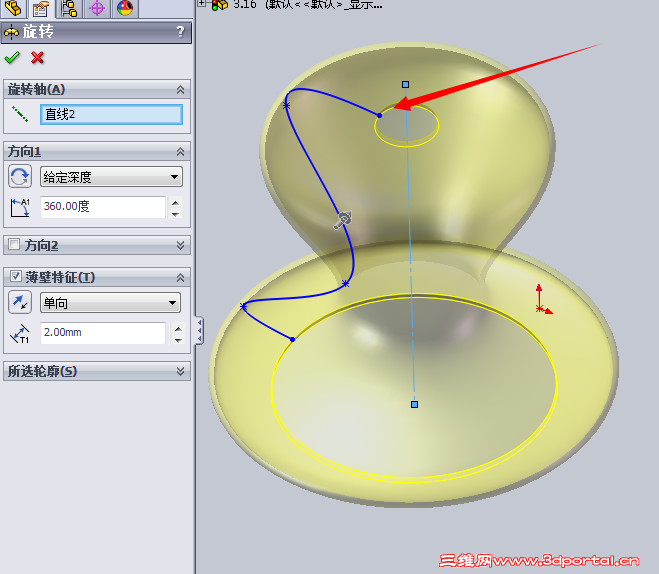Open the ConfigurationManager tab

point(69,8)
